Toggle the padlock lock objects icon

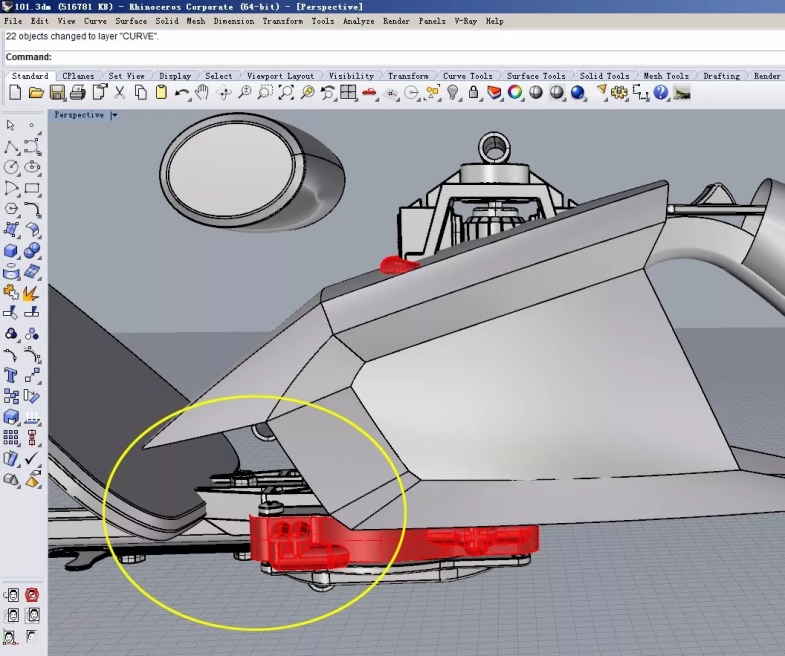pos(473,93)
